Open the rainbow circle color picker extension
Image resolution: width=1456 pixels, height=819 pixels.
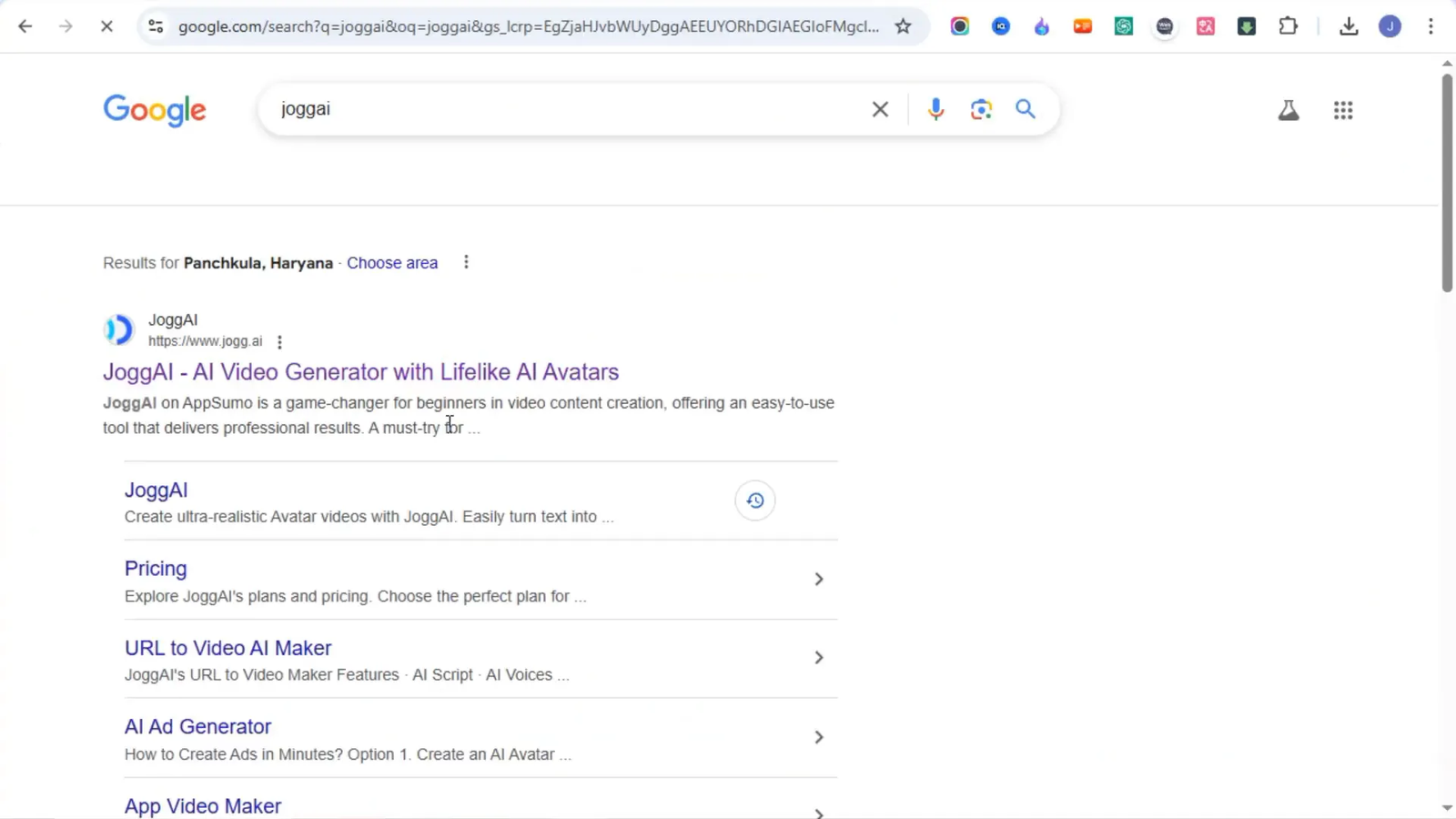click(x=959, y=26)
